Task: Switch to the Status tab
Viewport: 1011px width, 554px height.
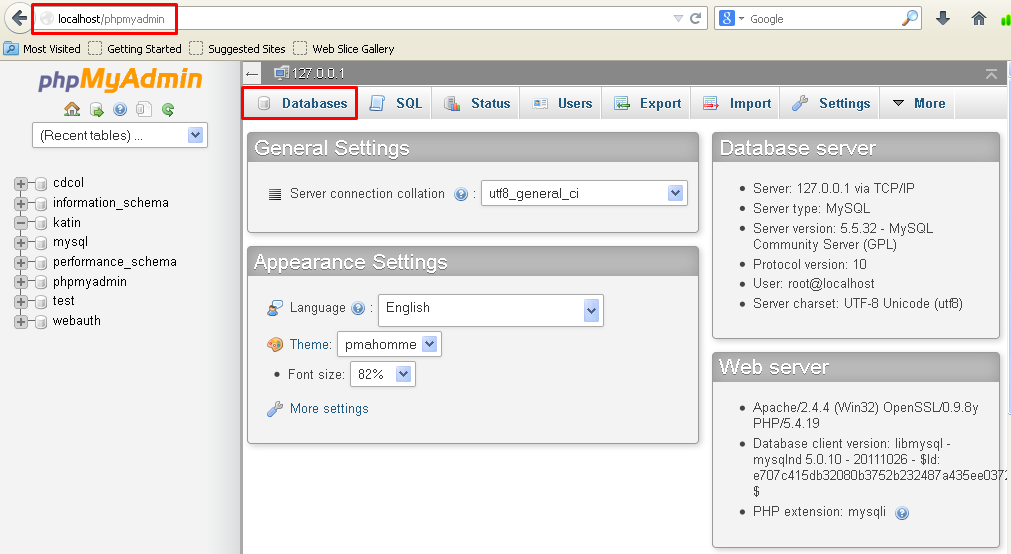Action: pyautogui.click(x=477, y=103)
